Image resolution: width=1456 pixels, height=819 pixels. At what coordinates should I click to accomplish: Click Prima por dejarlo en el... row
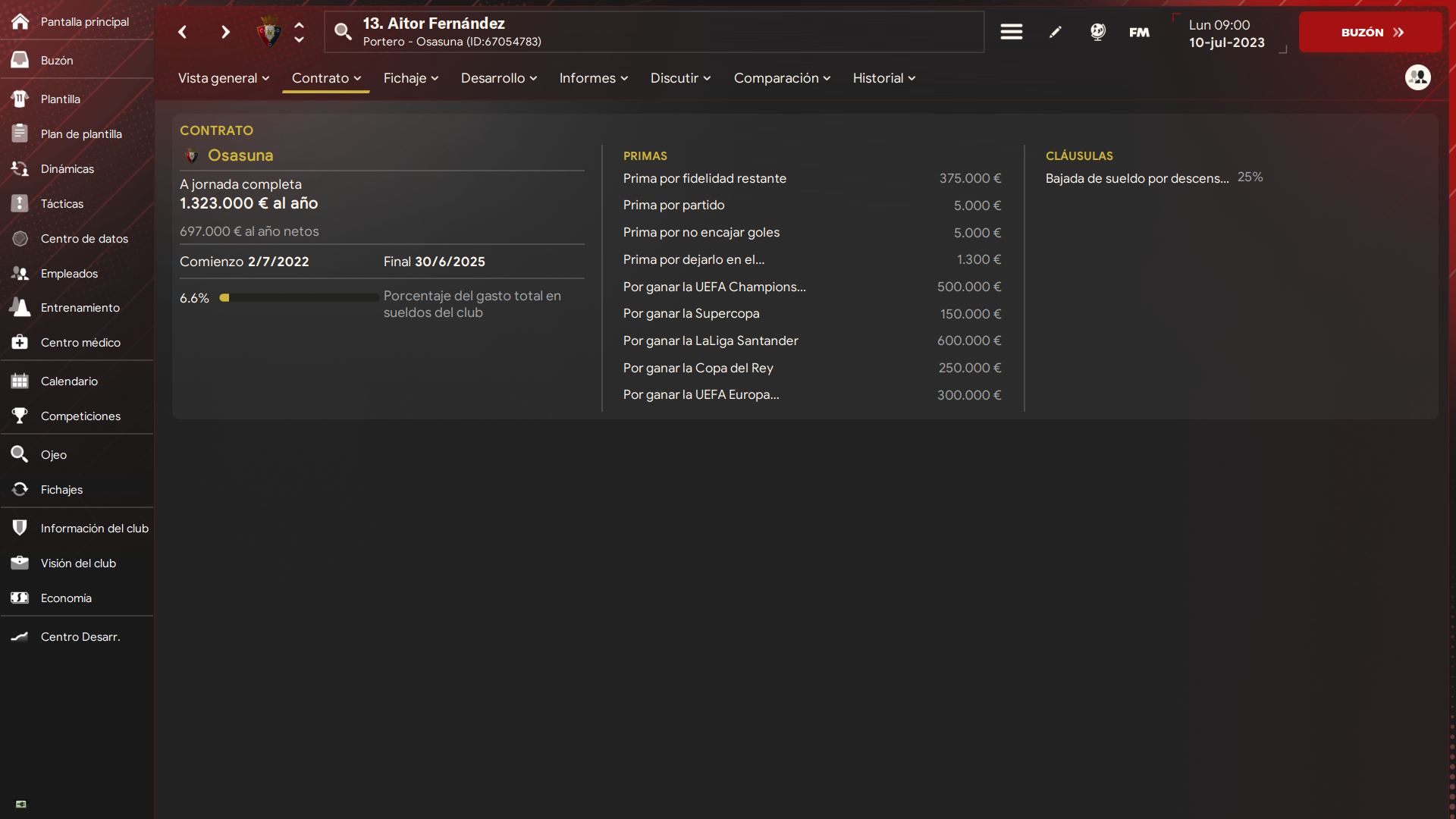coord(812,259)
